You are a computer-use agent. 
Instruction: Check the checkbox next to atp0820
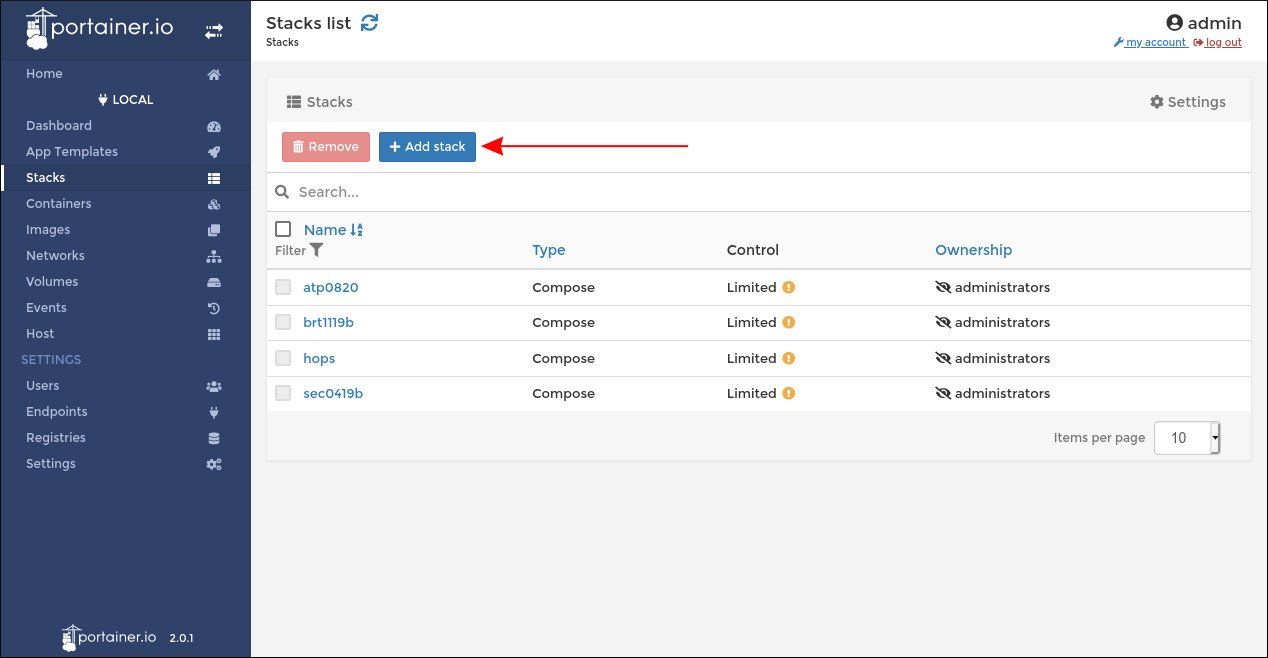[x=283, y=287]
